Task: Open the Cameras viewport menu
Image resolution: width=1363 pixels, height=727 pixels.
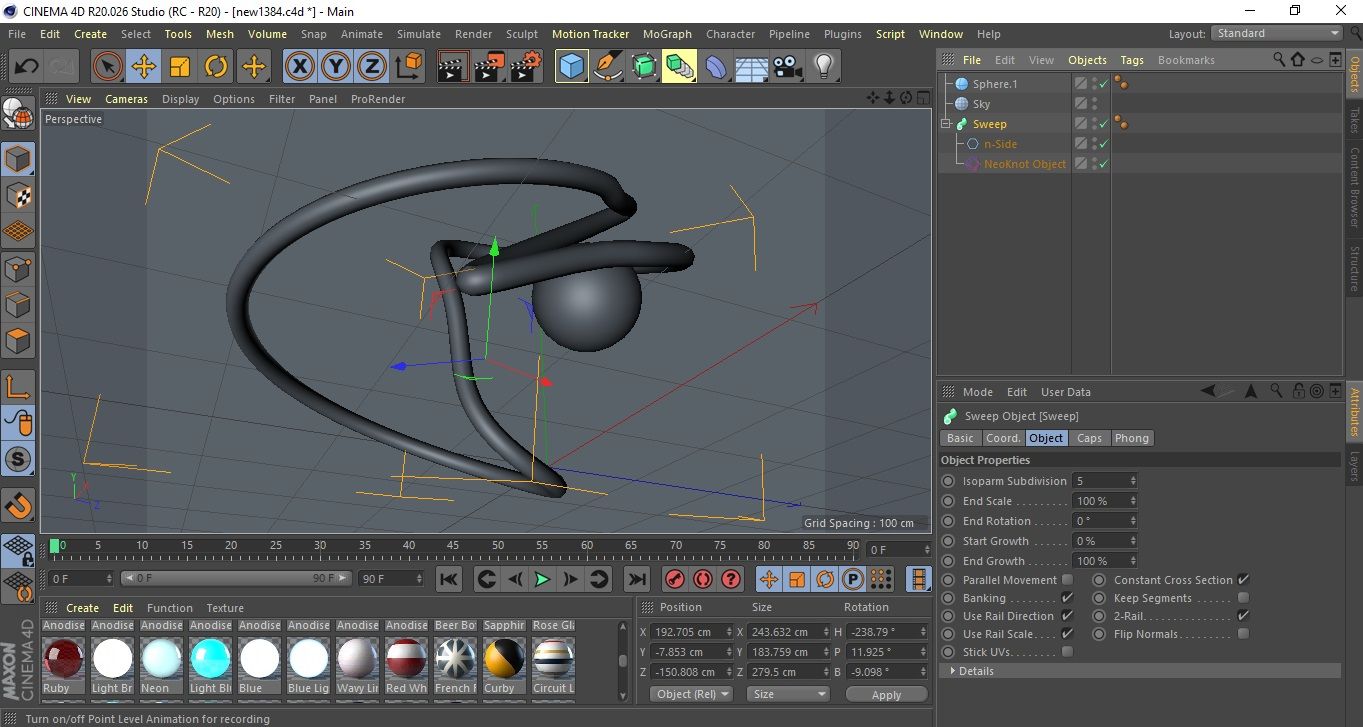Action: (126, 99)
